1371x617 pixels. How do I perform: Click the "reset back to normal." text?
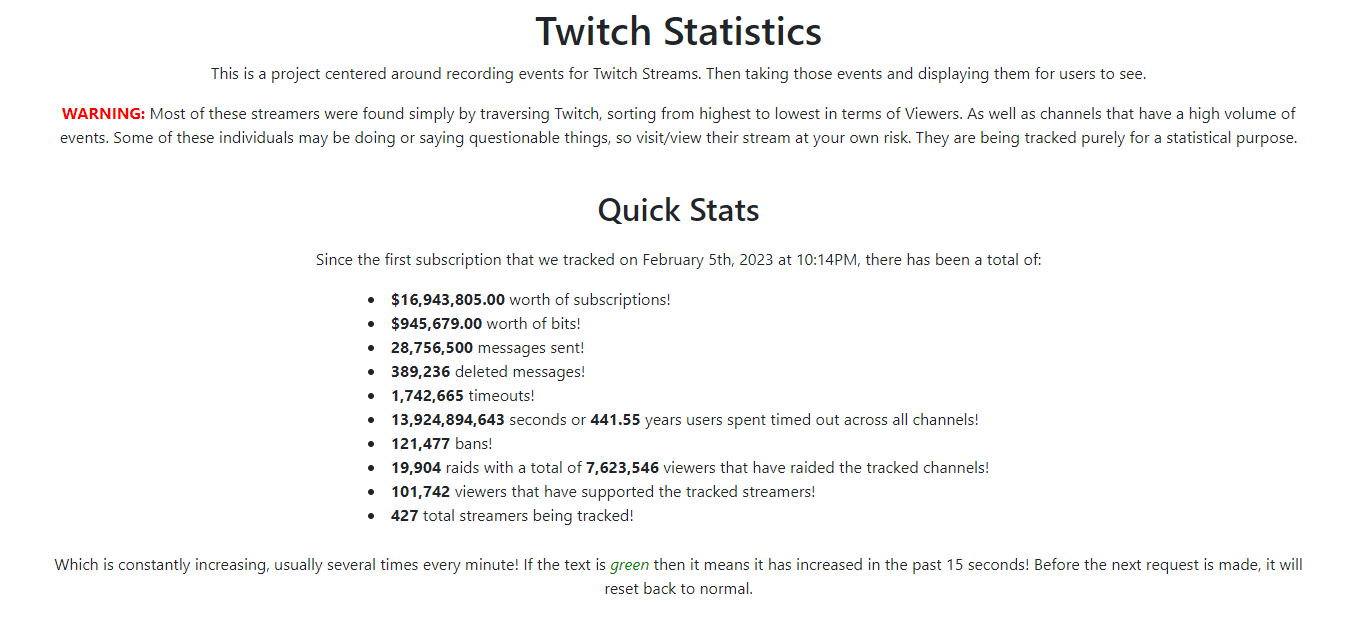click(678, 589)
